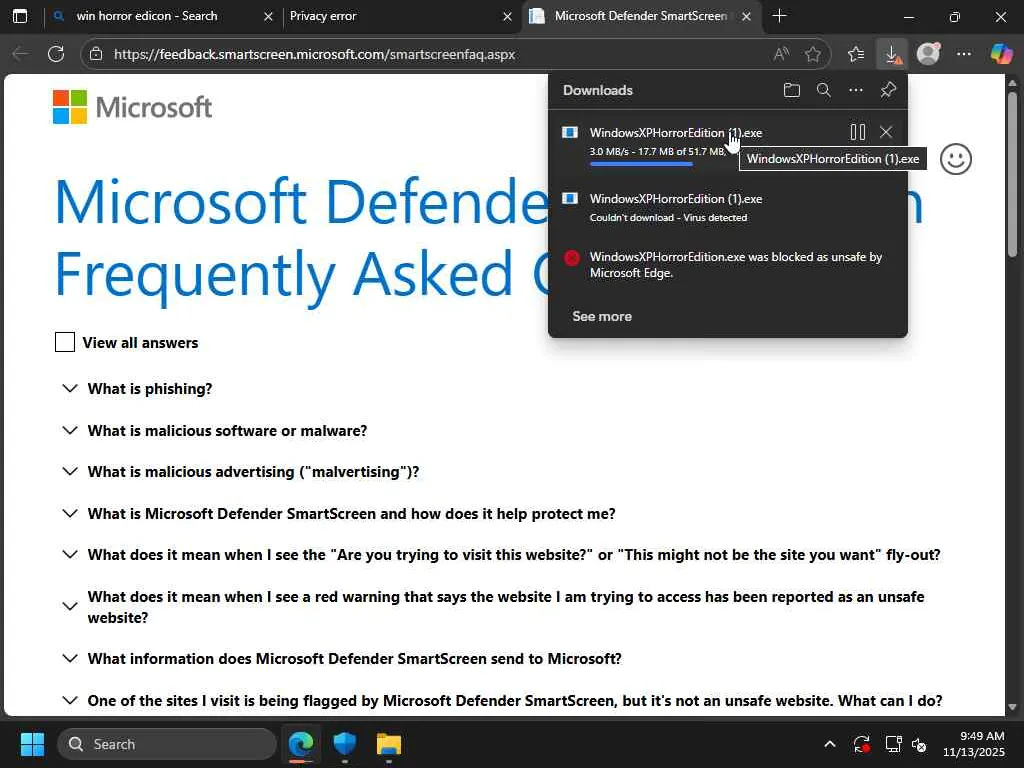Click the Microsoft logo

[132, 108]
